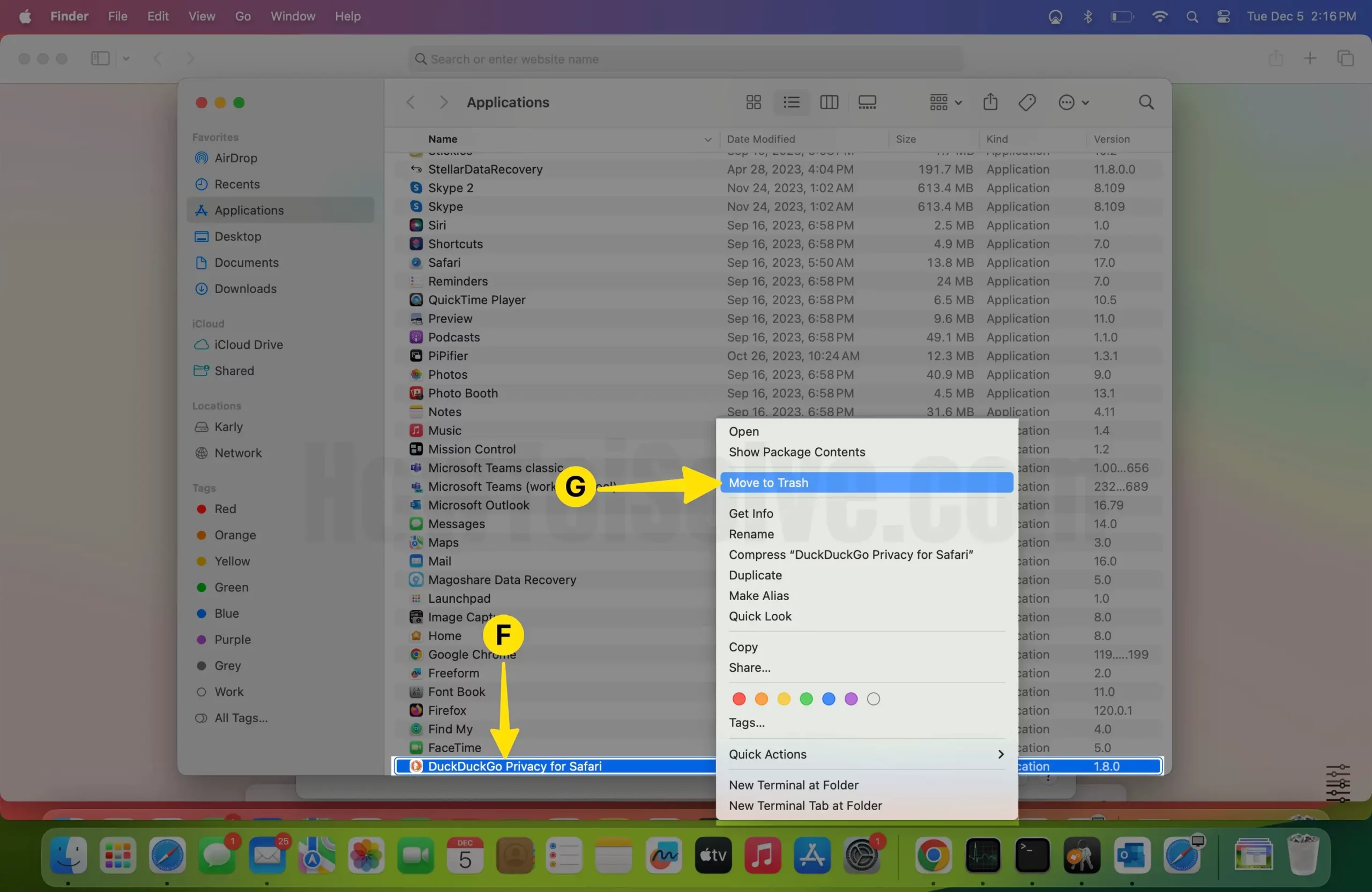Choose Compress DuckDuckGo Privacy for Safari
1372x892 pixels.
[x=867, y=555]
